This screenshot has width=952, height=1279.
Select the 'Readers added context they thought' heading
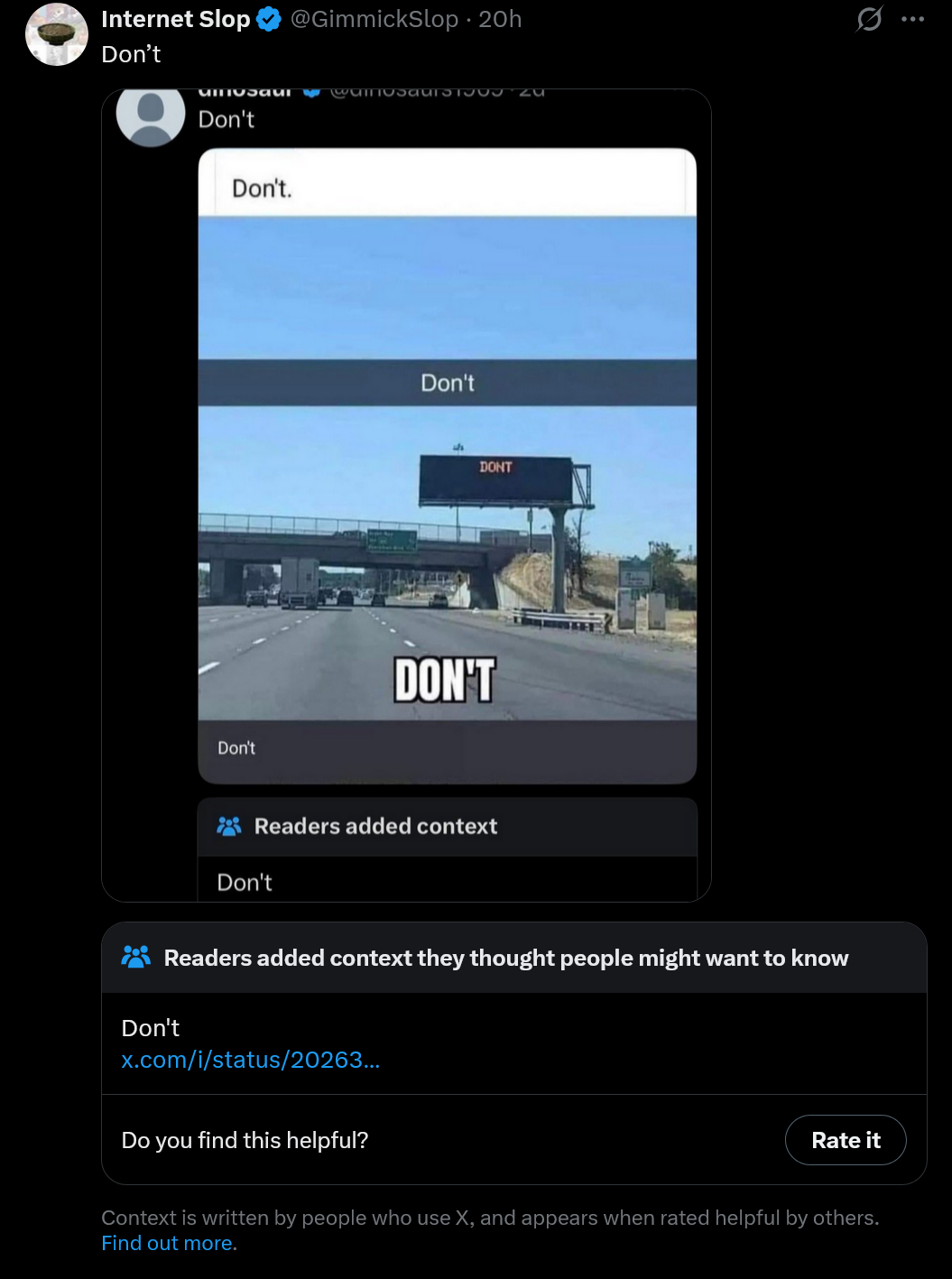point(506,958)
